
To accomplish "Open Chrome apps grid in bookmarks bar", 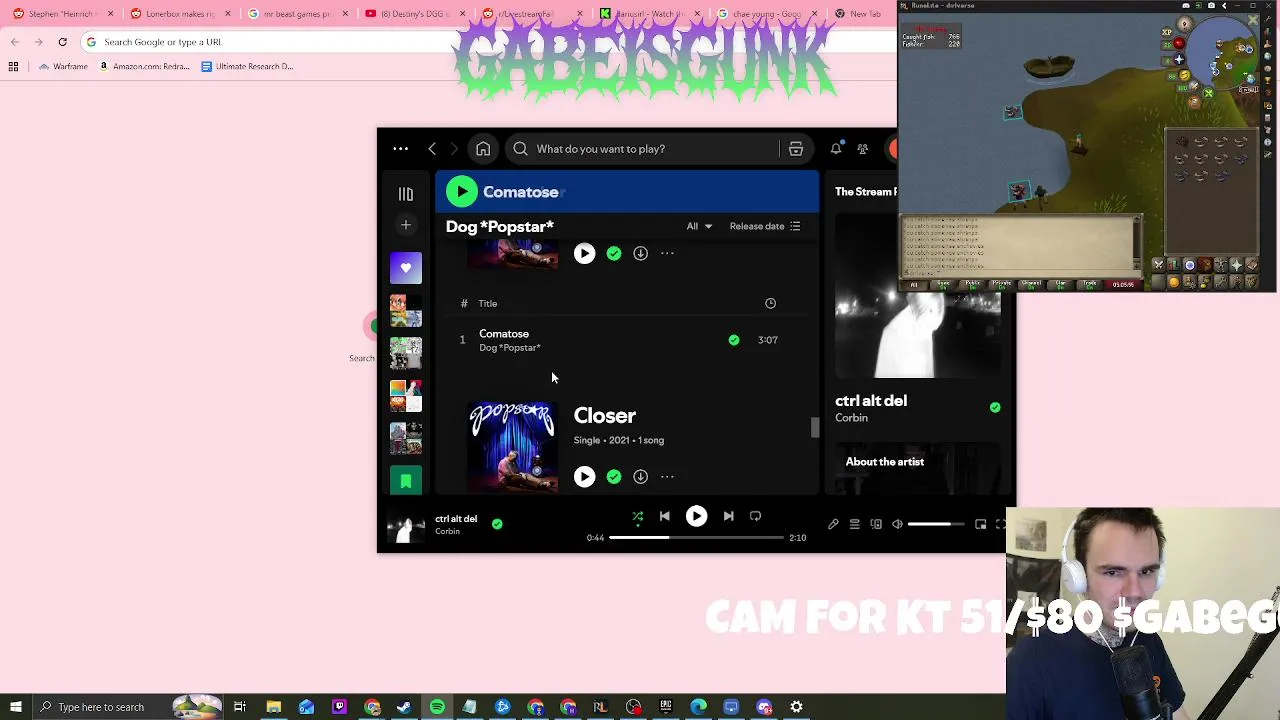I will tap(13, 67).
